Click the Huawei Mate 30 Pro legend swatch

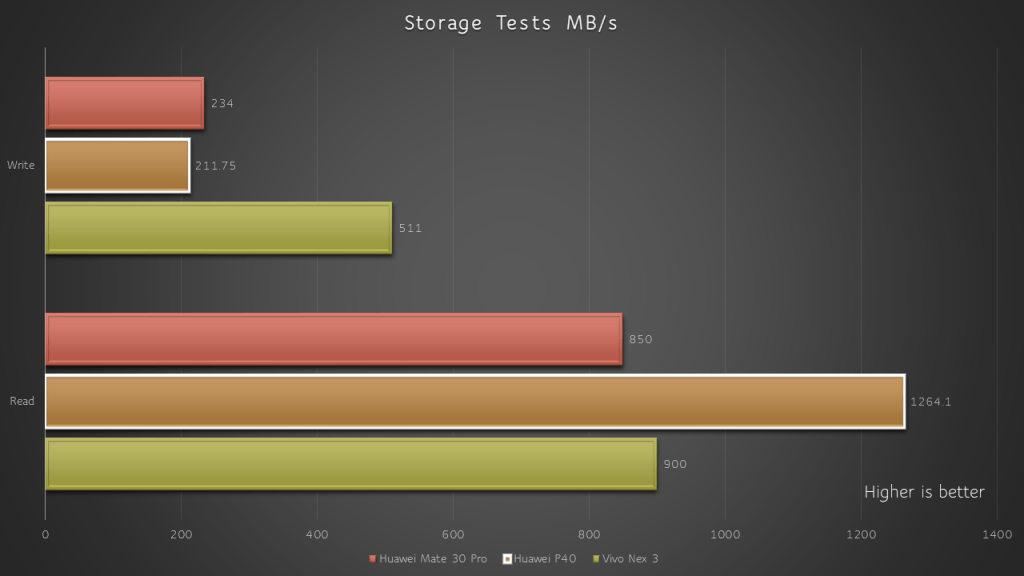tap(372, 559)
